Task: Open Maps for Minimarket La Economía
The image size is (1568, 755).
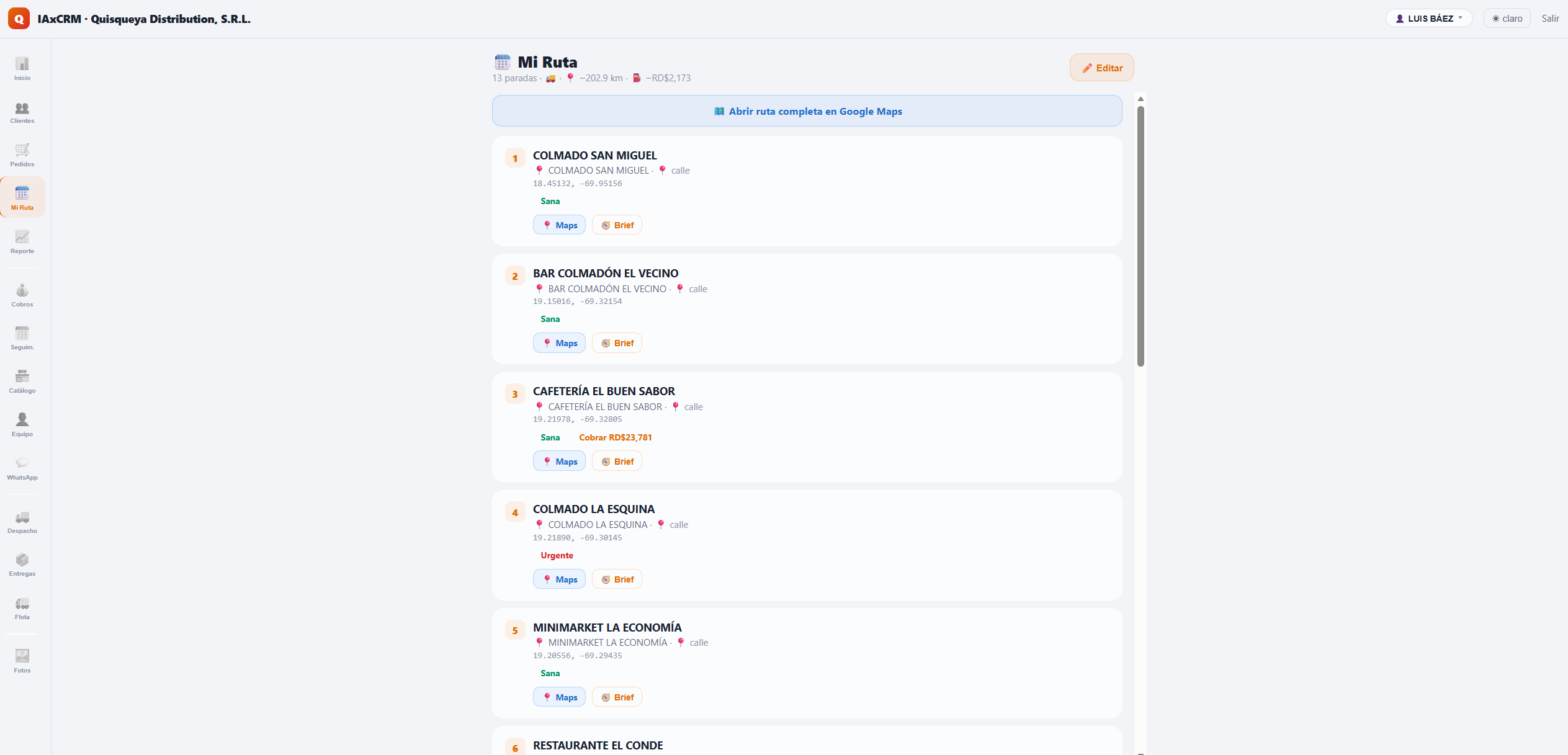Action: tap(559, 697)
